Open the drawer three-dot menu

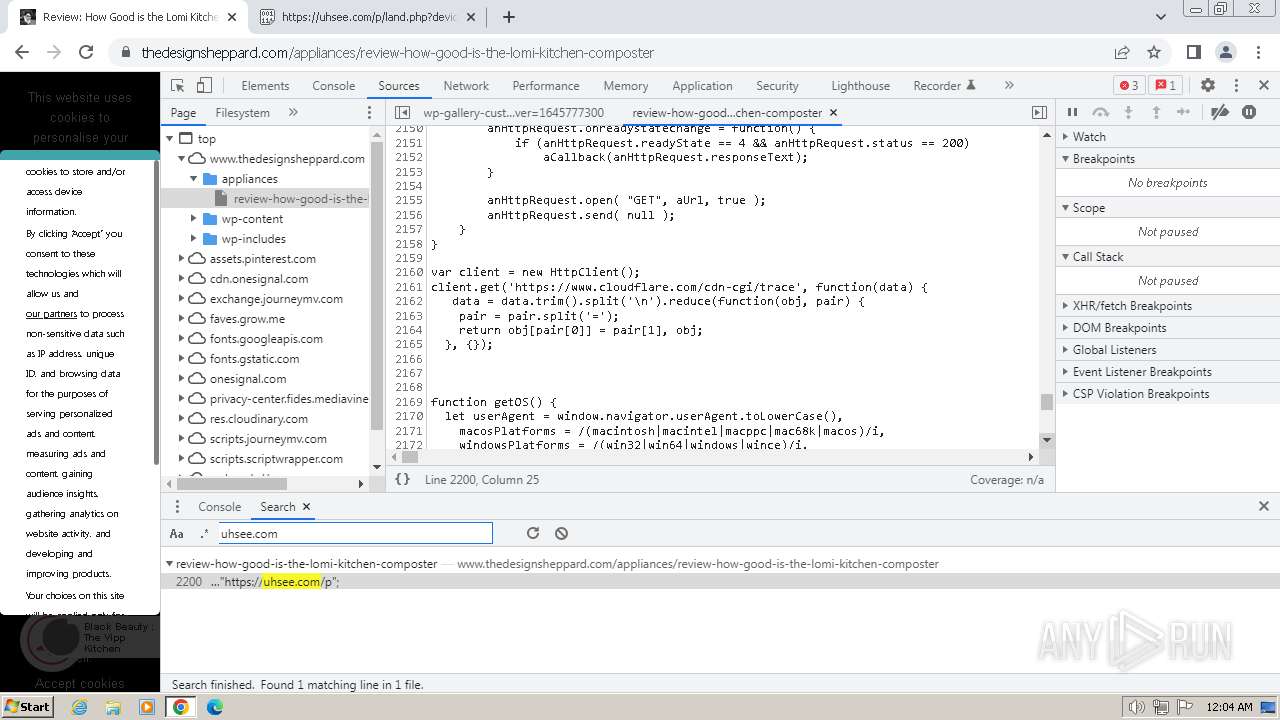pos(177,507)
